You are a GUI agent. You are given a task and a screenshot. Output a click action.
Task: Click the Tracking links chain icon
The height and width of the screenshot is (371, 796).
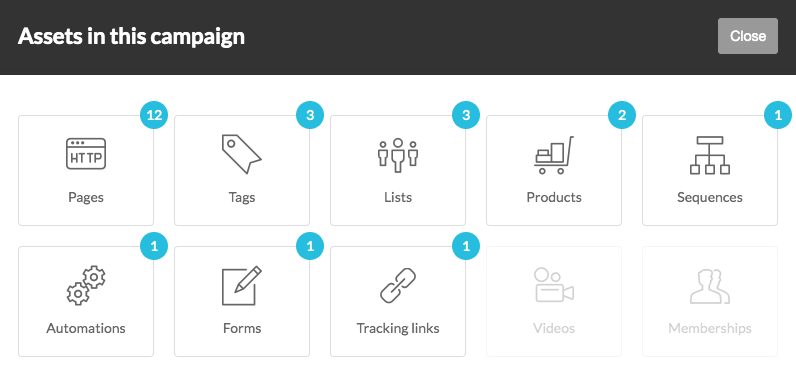(x=398, y=286)
